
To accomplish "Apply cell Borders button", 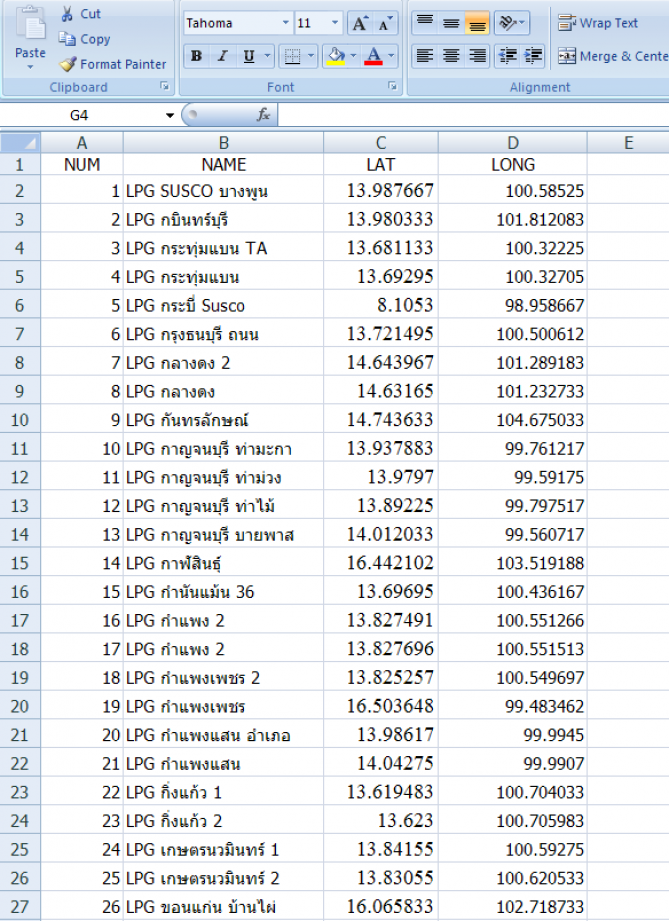I will coord(292,56).
